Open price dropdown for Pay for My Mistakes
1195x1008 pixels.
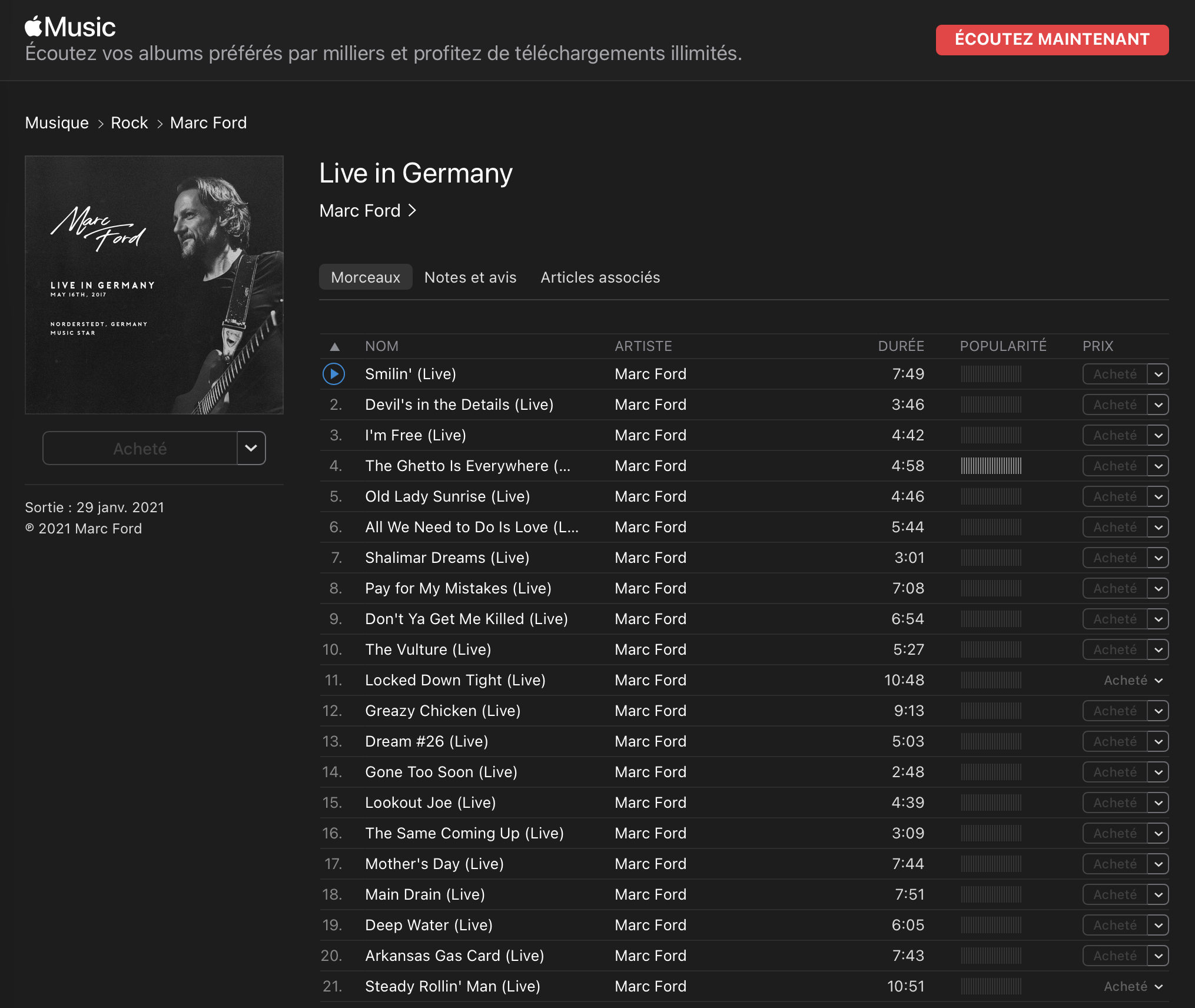click(1158, 588)
